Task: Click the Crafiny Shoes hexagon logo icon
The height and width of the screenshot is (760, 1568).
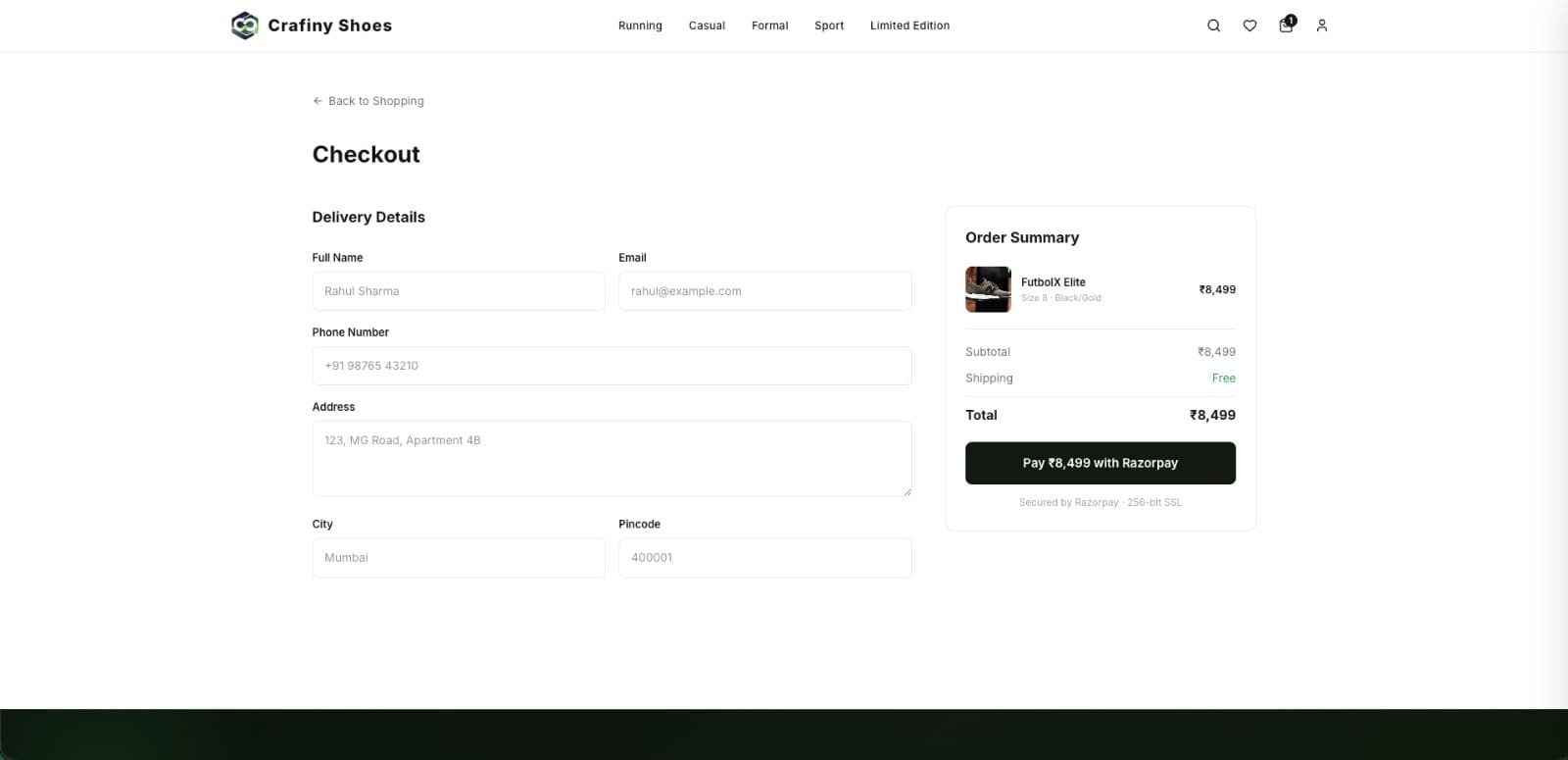Action: [x=244, y=25]
